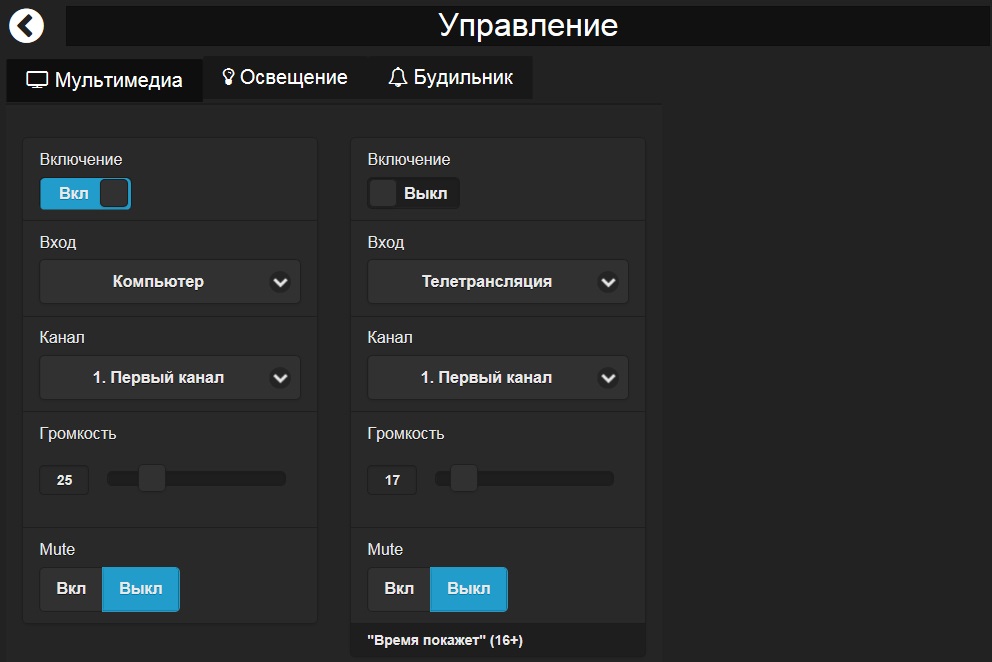The width and height of the screenshot is (992, 662).
Task: Click the chevron on left Канал selector
Action: [x=281, y=378]
